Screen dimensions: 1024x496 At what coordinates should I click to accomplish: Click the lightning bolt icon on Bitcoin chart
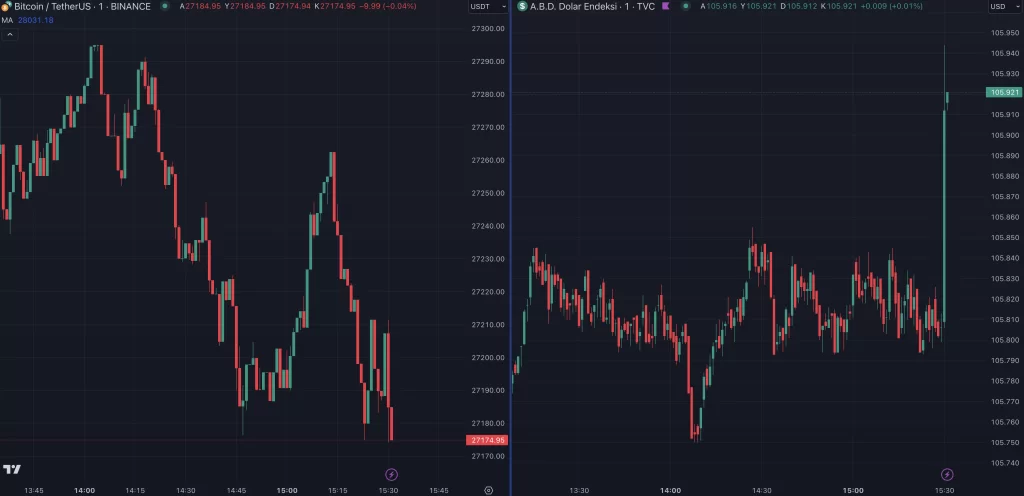pos(392,474)
